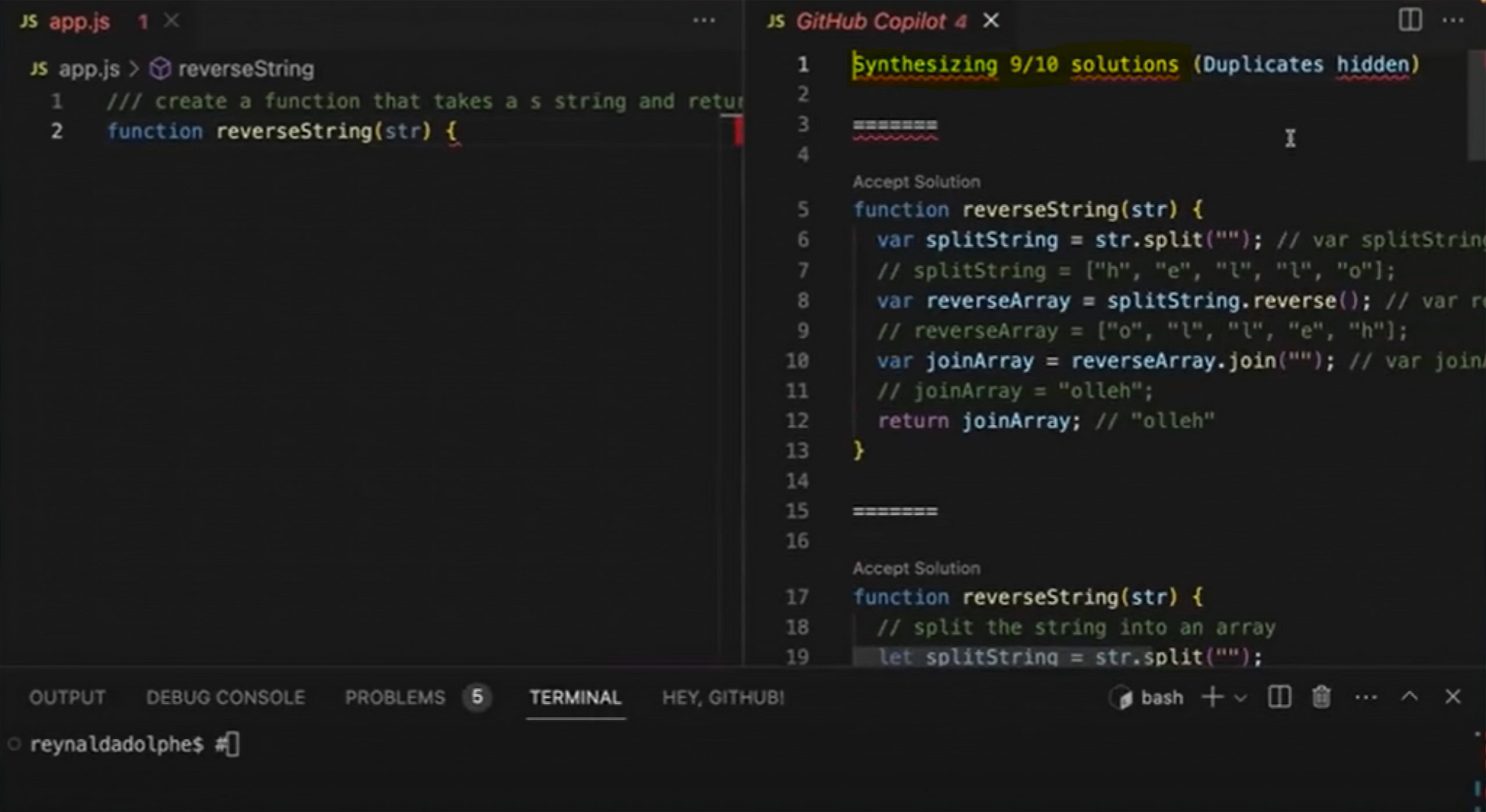Screen dimensions: 1486x812
Task: Accept the second Copilot solution
Action: pos(916,568)
